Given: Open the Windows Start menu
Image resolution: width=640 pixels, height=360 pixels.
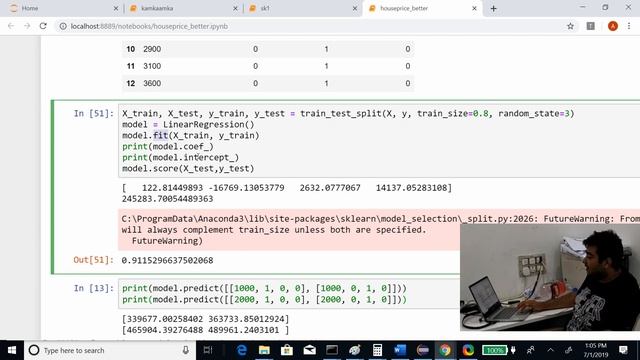Looking at the screenshot, I should coord(12,350).
